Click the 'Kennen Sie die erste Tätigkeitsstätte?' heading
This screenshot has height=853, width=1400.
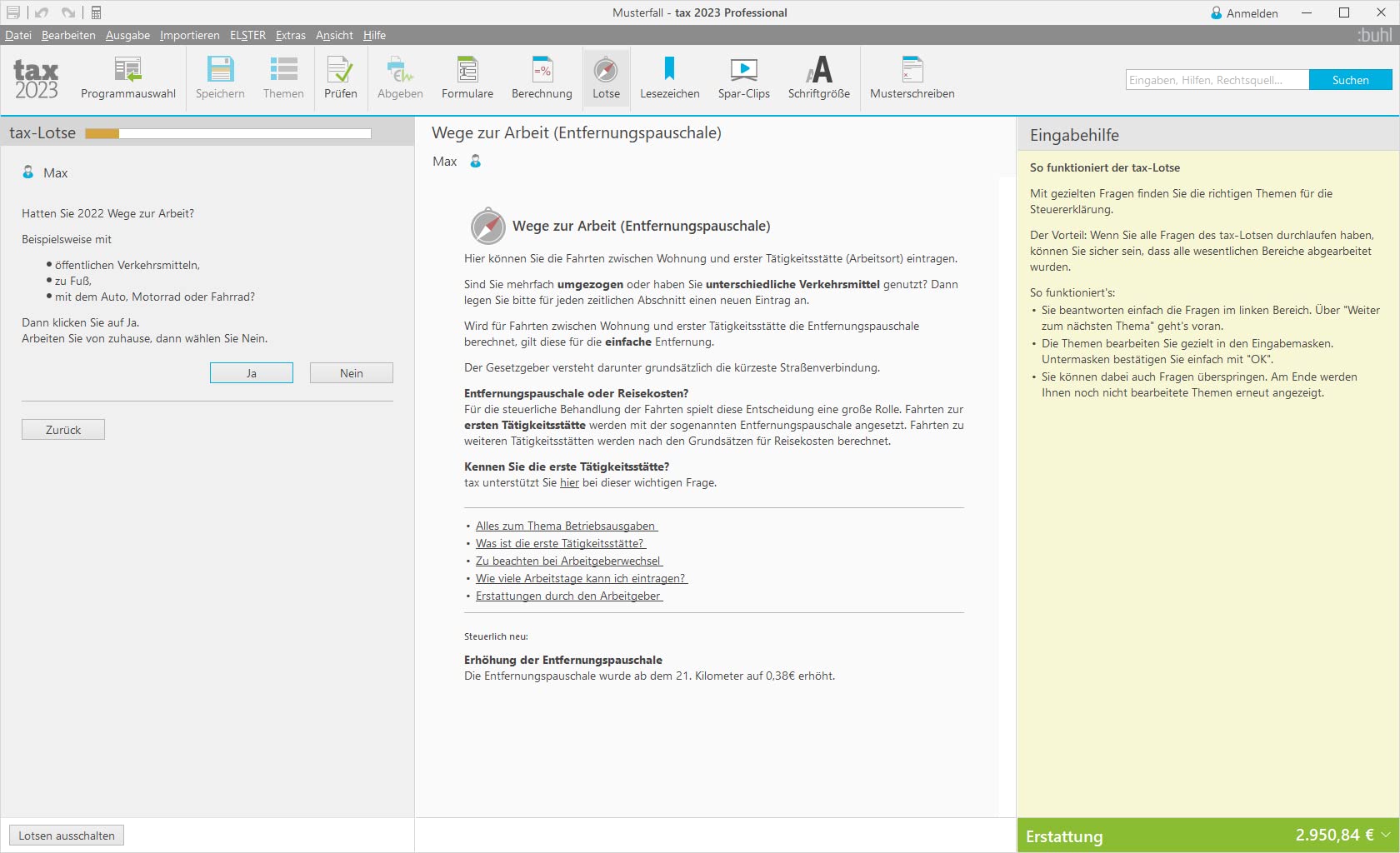[x=567, y=466]
